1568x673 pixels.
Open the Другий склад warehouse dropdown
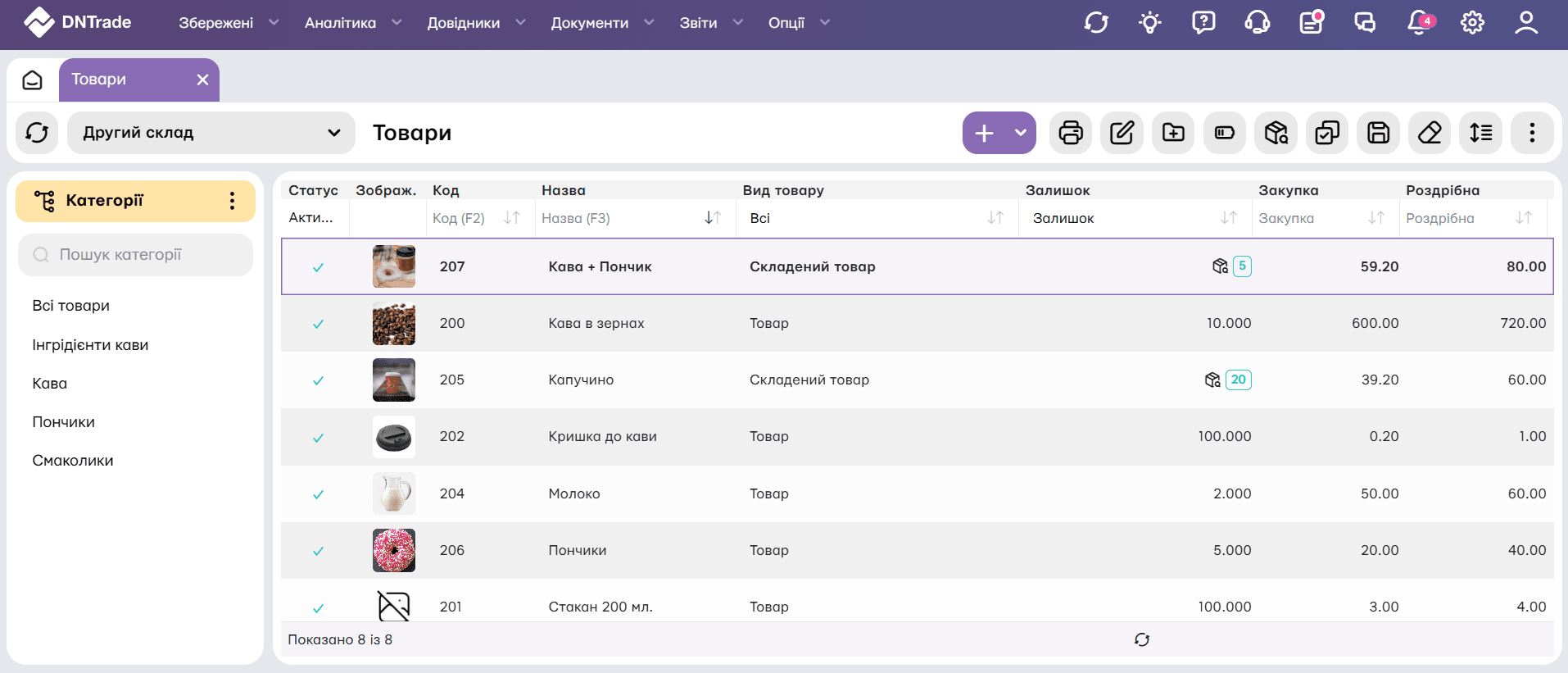click(x=211, y=133)
